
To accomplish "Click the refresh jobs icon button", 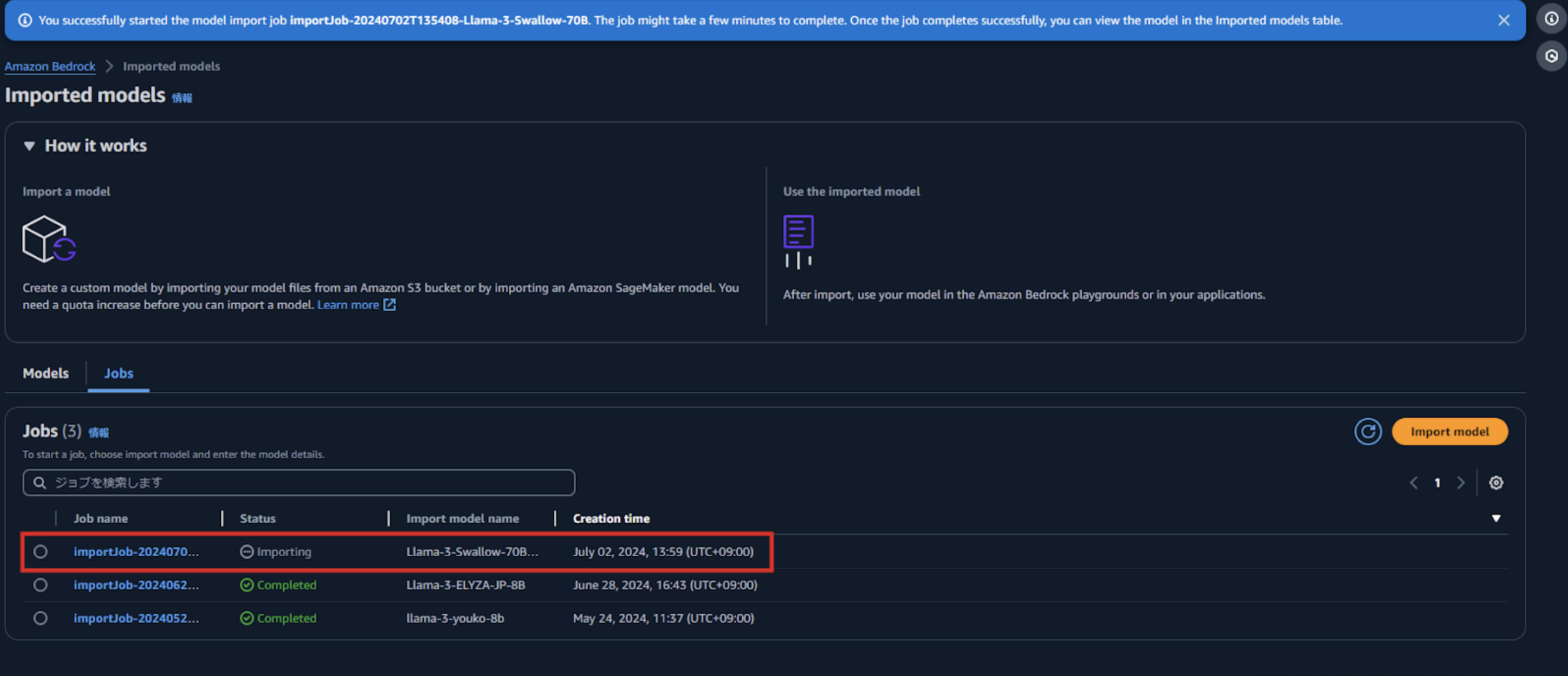I will (1367, 432).
